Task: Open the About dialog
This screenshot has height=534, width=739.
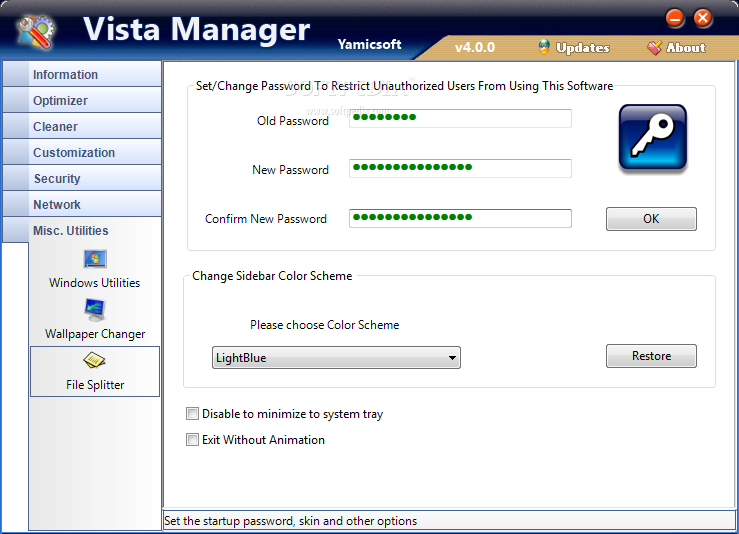Action: click(676, 47)
